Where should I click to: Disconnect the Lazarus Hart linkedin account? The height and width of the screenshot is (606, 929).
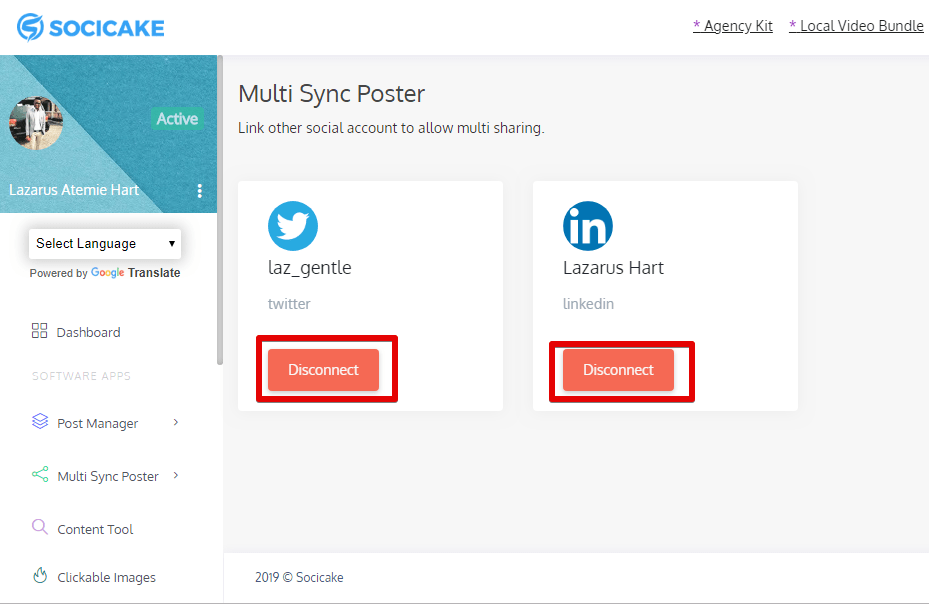point(619,370)
